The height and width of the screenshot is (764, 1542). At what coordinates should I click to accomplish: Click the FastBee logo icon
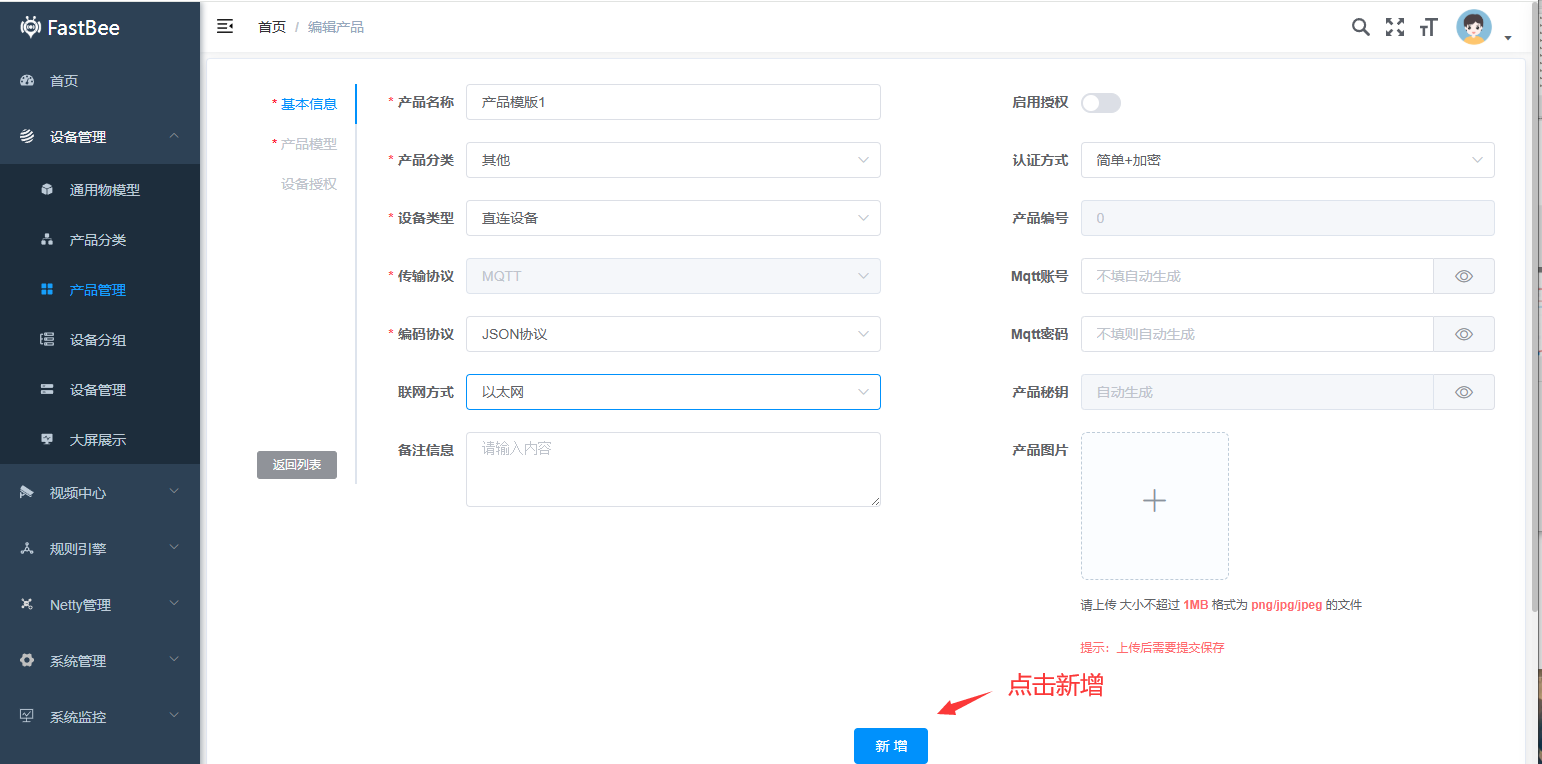[31, 27]
